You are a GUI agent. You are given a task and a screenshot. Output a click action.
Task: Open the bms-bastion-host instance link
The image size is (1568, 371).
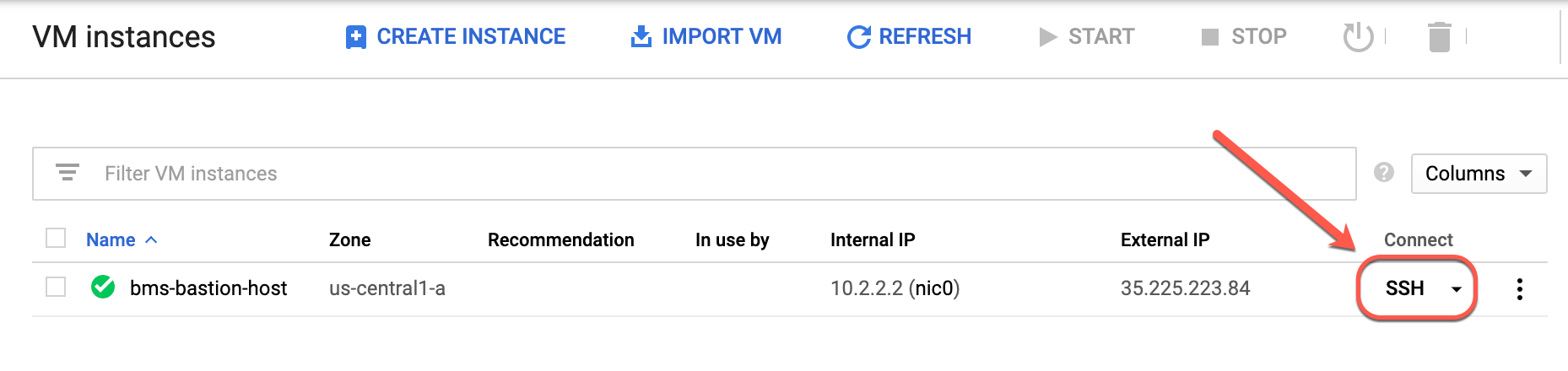pos(208,288)
